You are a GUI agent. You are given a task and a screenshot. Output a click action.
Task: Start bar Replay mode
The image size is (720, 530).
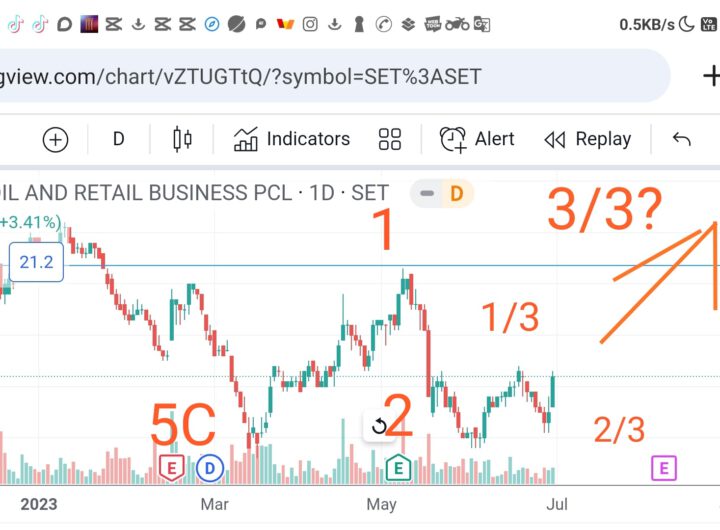click(x=587, y=139)
